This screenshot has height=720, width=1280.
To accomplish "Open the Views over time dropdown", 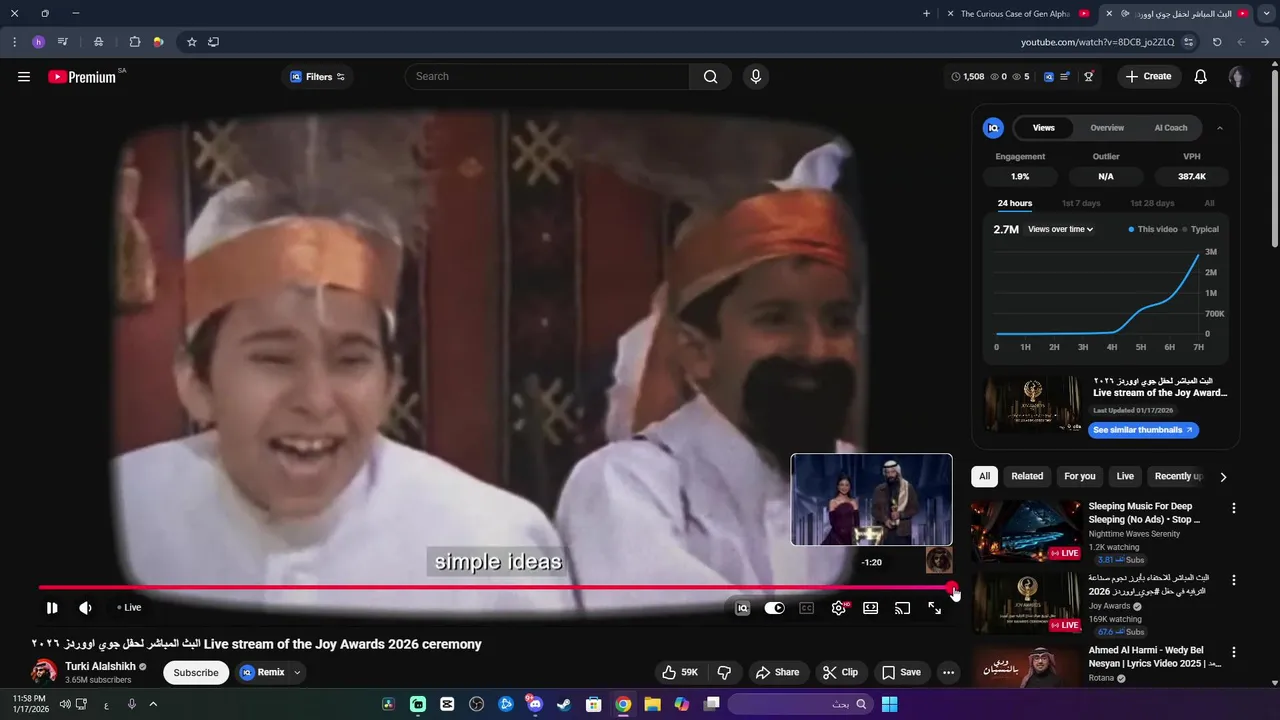I will click(1060, 230).
